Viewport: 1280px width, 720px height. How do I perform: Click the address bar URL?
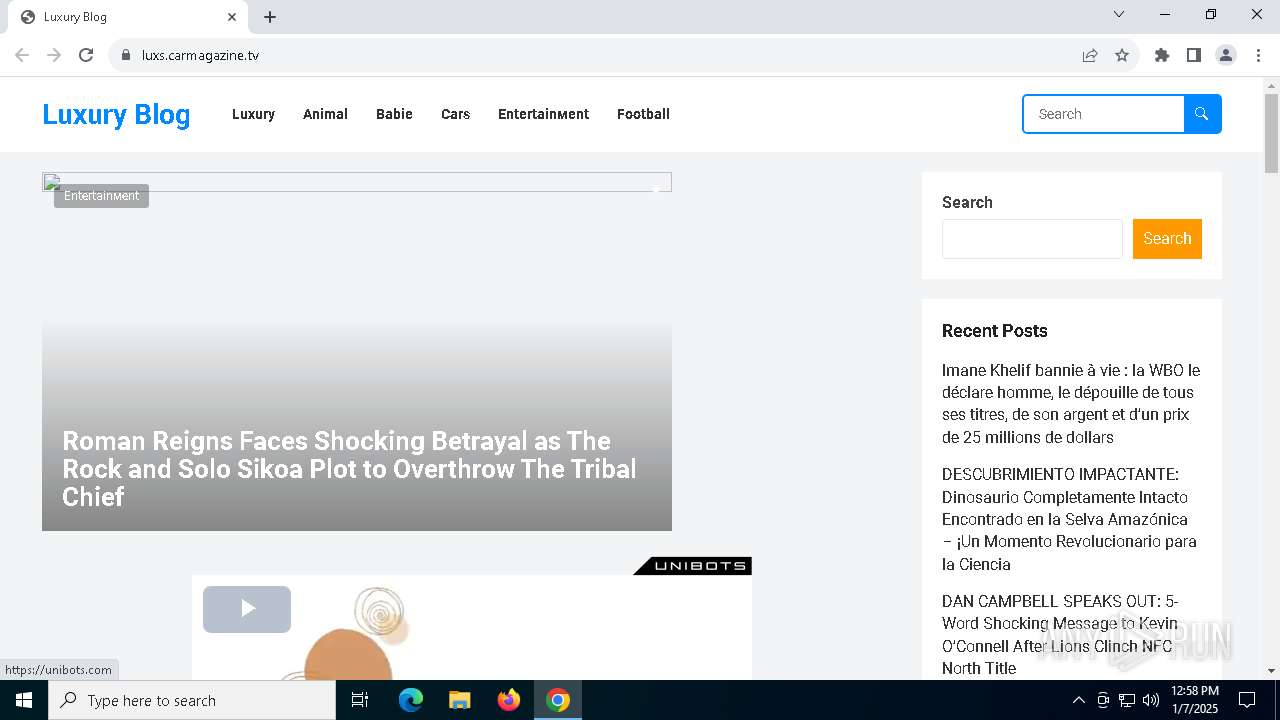click(200, 55)
